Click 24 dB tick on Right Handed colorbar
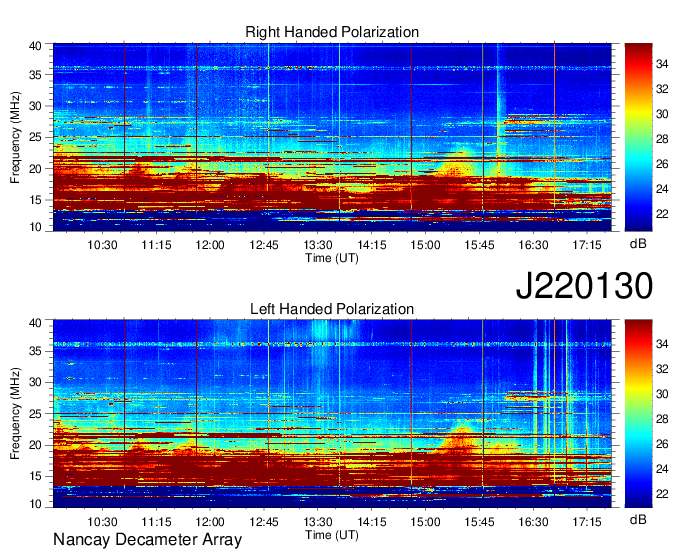This screenshot has width=680, height=552. tap(662, 189)
